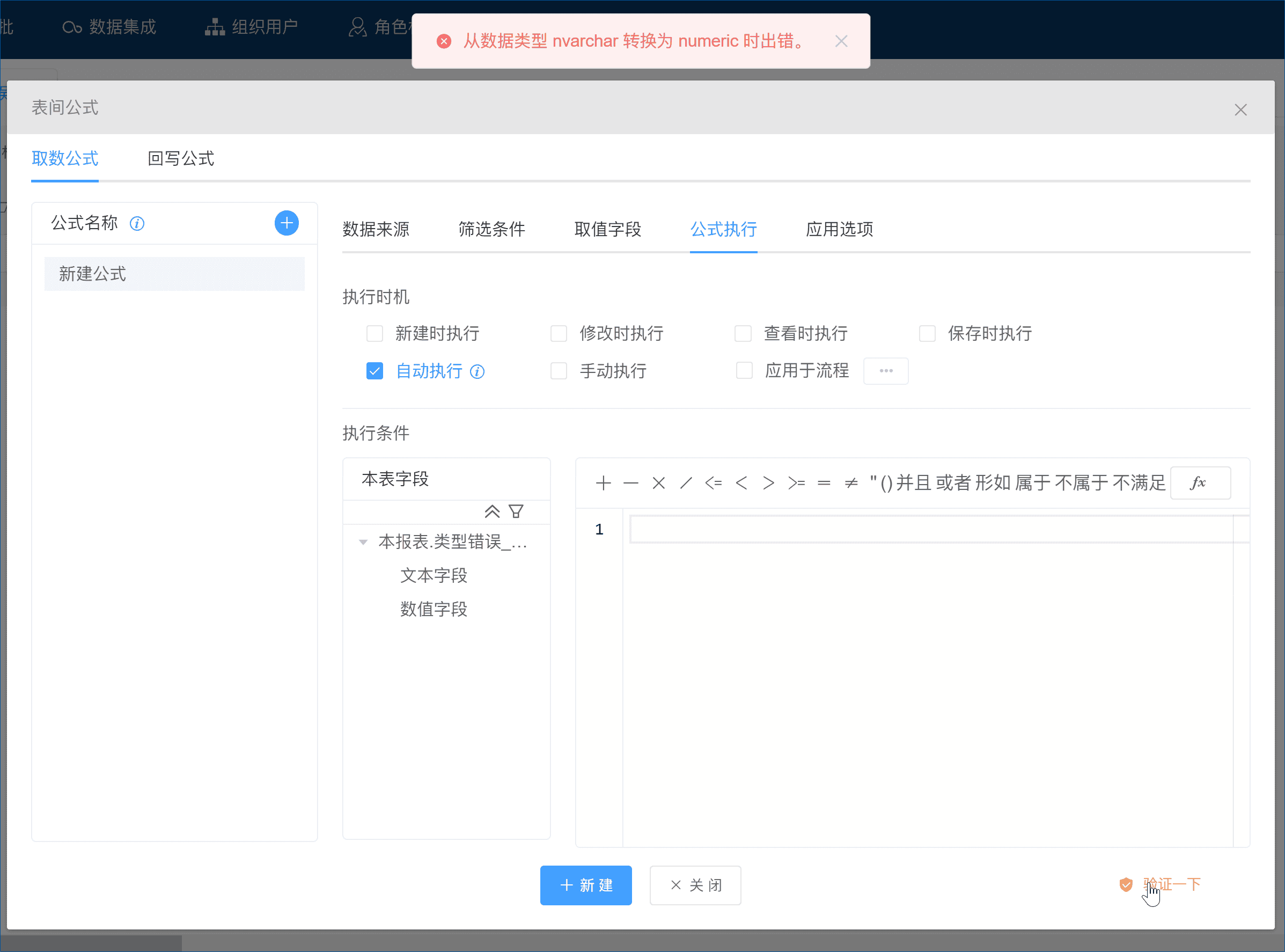Enable the 新建时执行 checkbox
Image resolution: width=1285 pixels, height=952 pixels.
coord(375,334)
